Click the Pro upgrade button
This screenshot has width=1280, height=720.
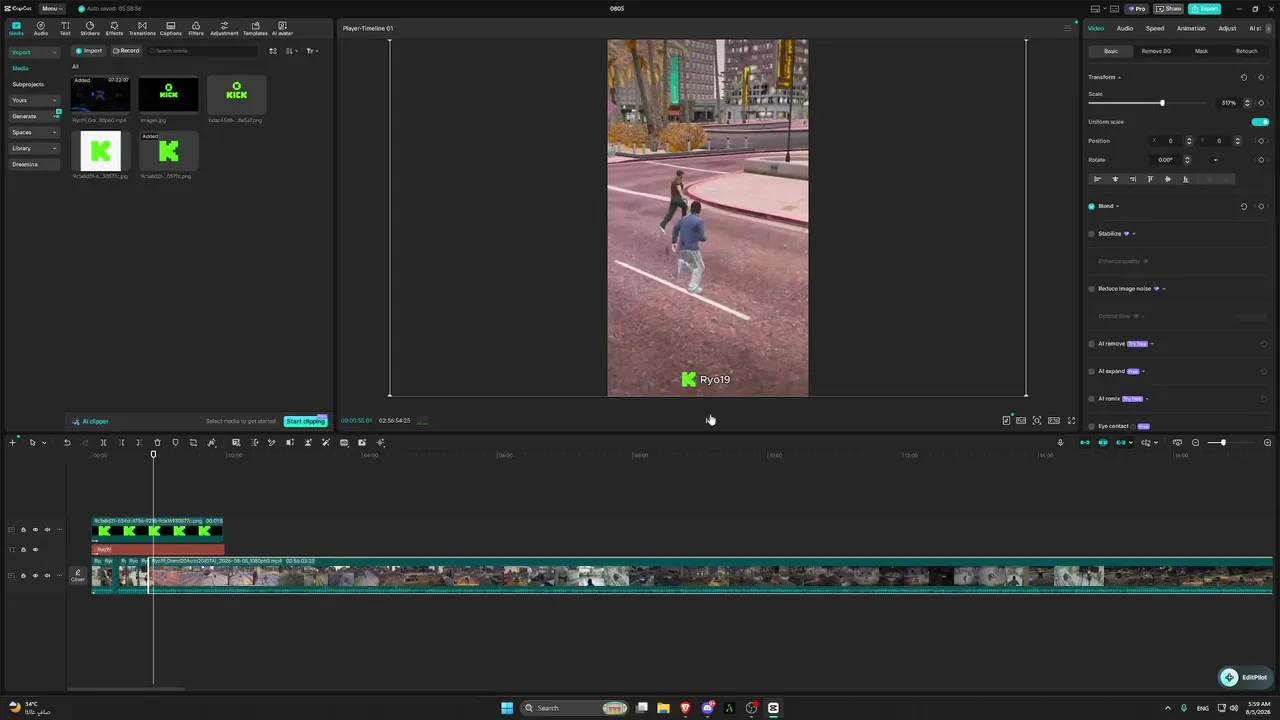click(1135, 8)
